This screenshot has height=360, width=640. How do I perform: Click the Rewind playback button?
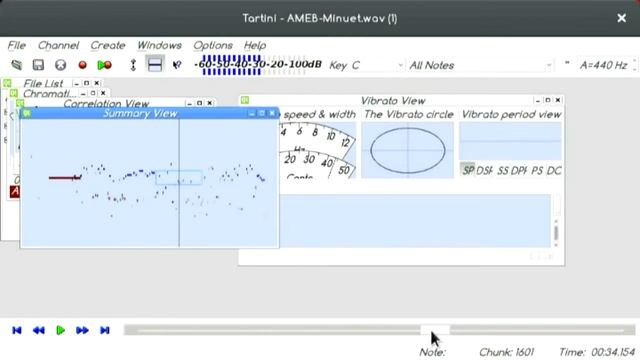tap(39, 330)
